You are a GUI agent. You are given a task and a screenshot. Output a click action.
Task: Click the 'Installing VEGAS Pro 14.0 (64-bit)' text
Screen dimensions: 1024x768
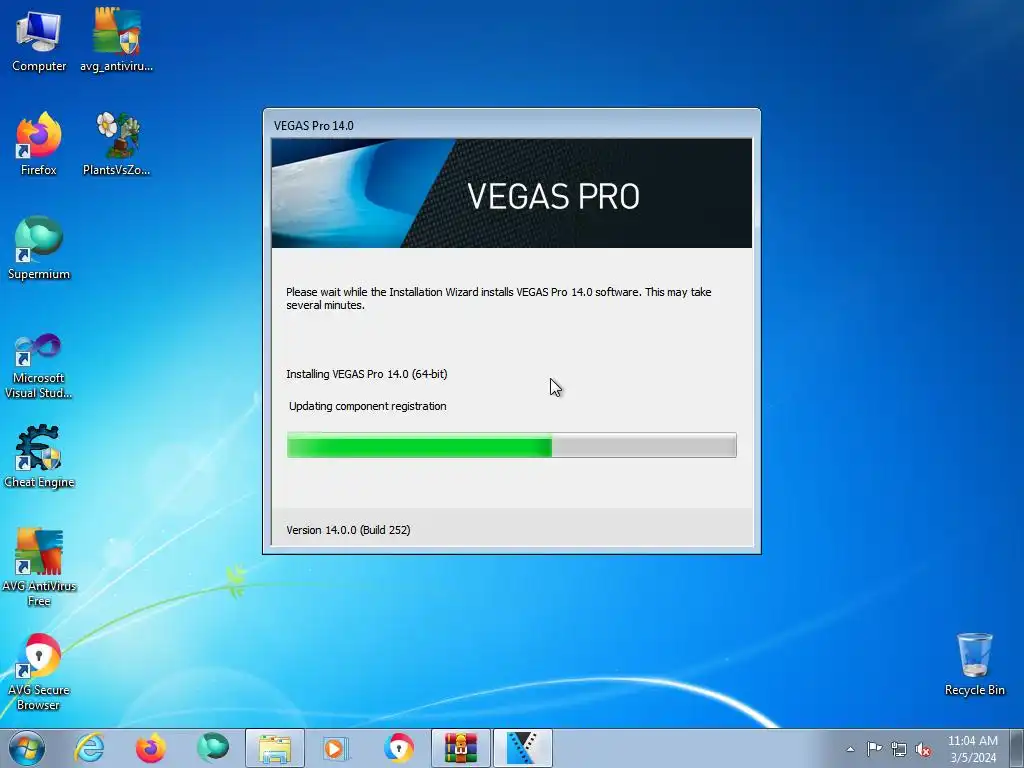(x=366, y=374)
